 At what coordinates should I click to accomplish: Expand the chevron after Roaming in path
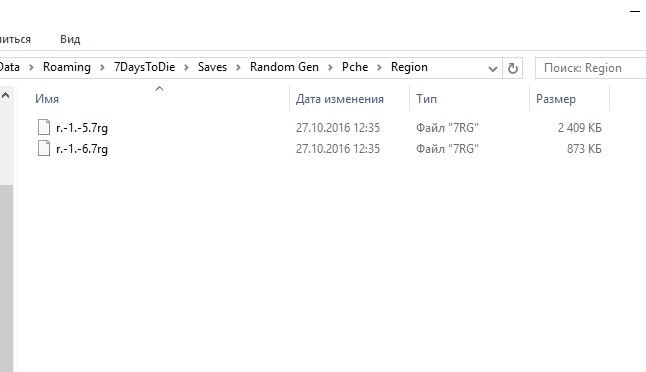102,67
